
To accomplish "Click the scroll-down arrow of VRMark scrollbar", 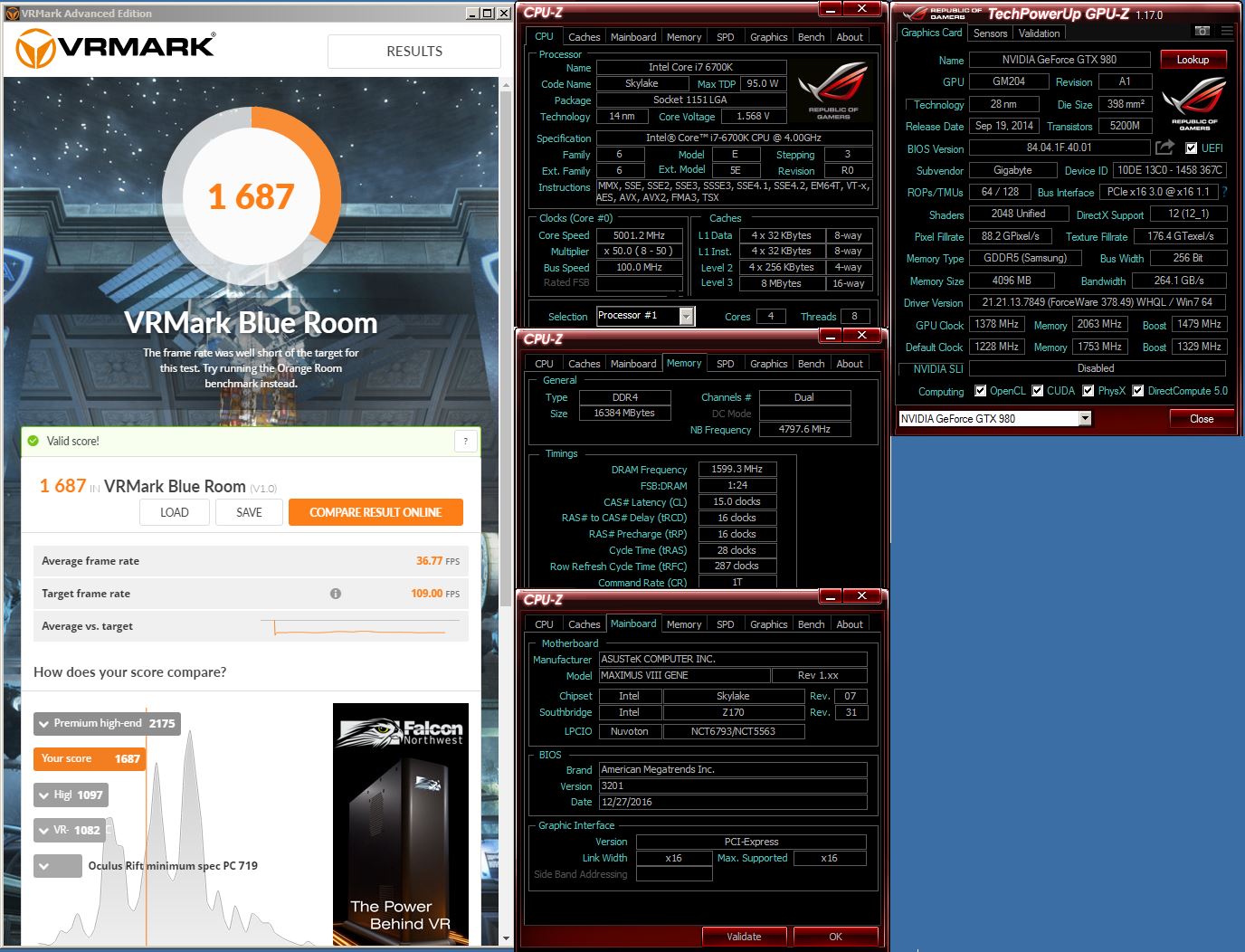I will 506,938.
